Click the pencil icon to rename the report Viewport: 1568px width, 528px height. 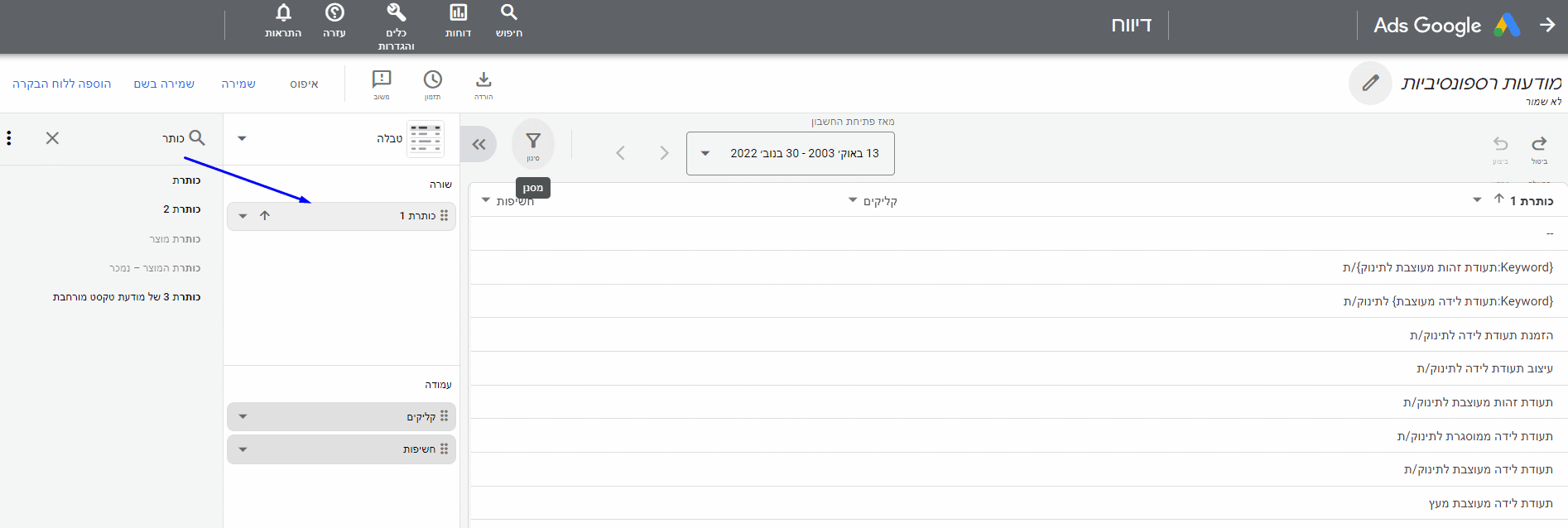(1370, 83)
